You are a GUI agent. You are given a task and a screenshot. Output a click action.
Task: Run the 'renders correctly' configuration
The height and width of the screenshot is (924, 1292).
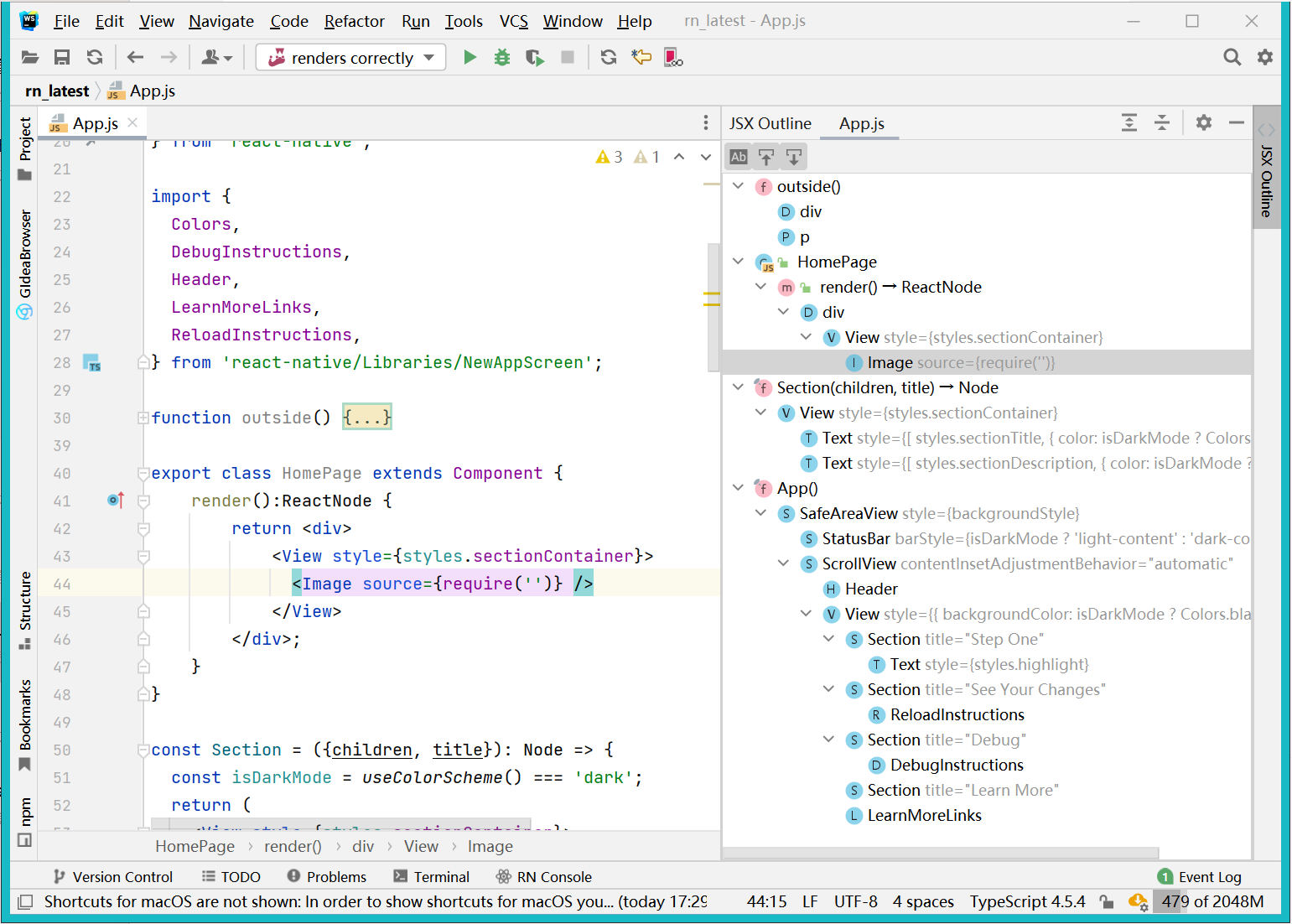pyautogui.click(x=470, y=57)
